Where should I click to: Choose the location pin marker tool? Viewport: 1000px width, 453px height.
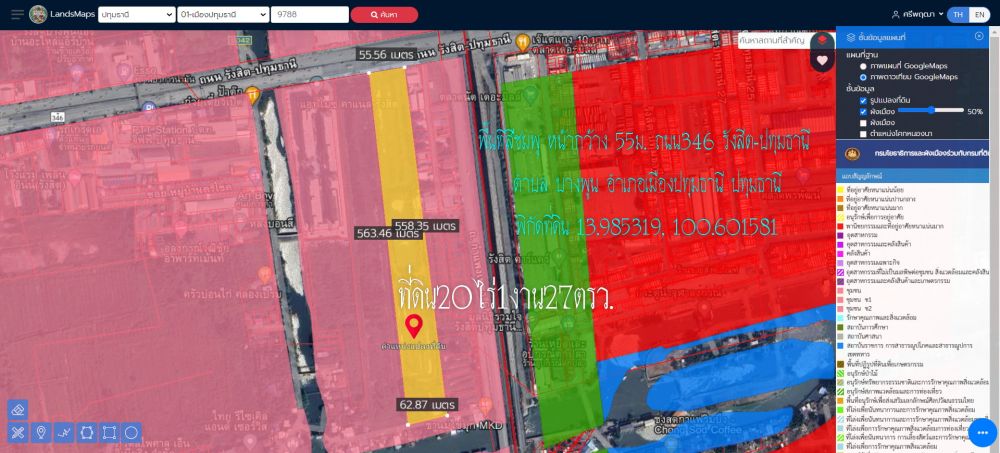[41, 433]
